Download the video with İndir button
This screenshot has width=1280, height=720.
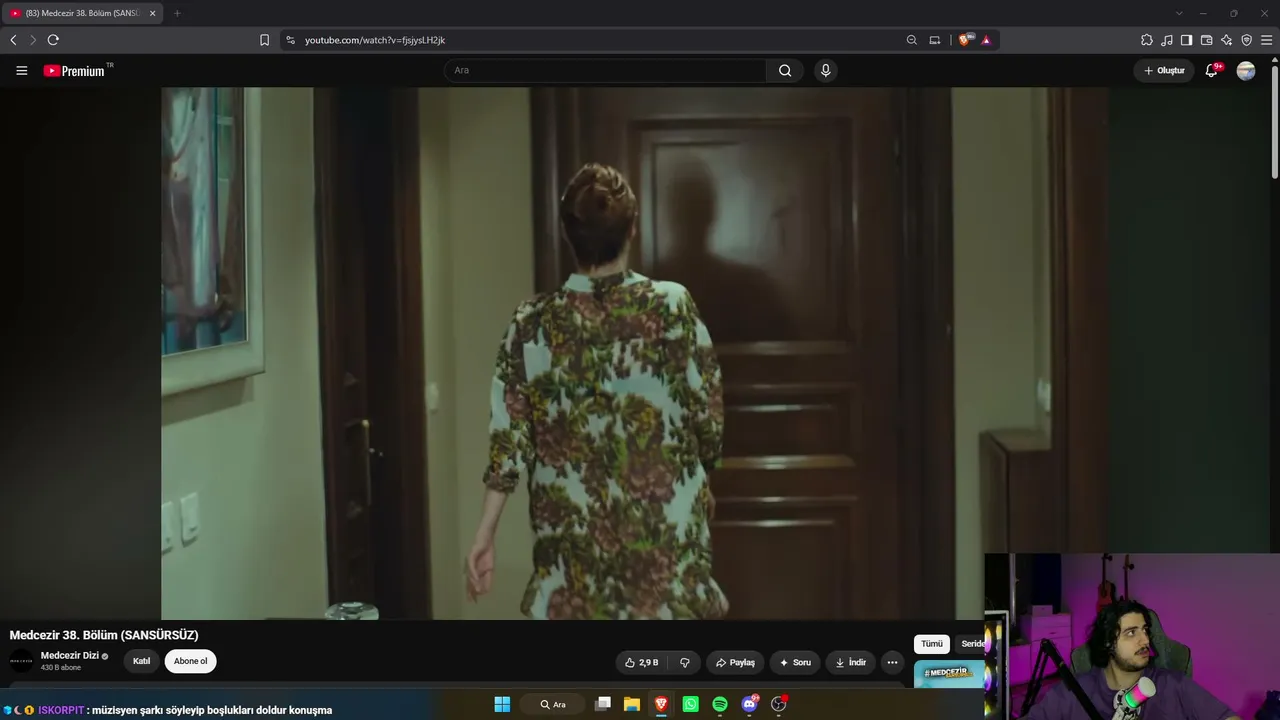tap(851, 662)
